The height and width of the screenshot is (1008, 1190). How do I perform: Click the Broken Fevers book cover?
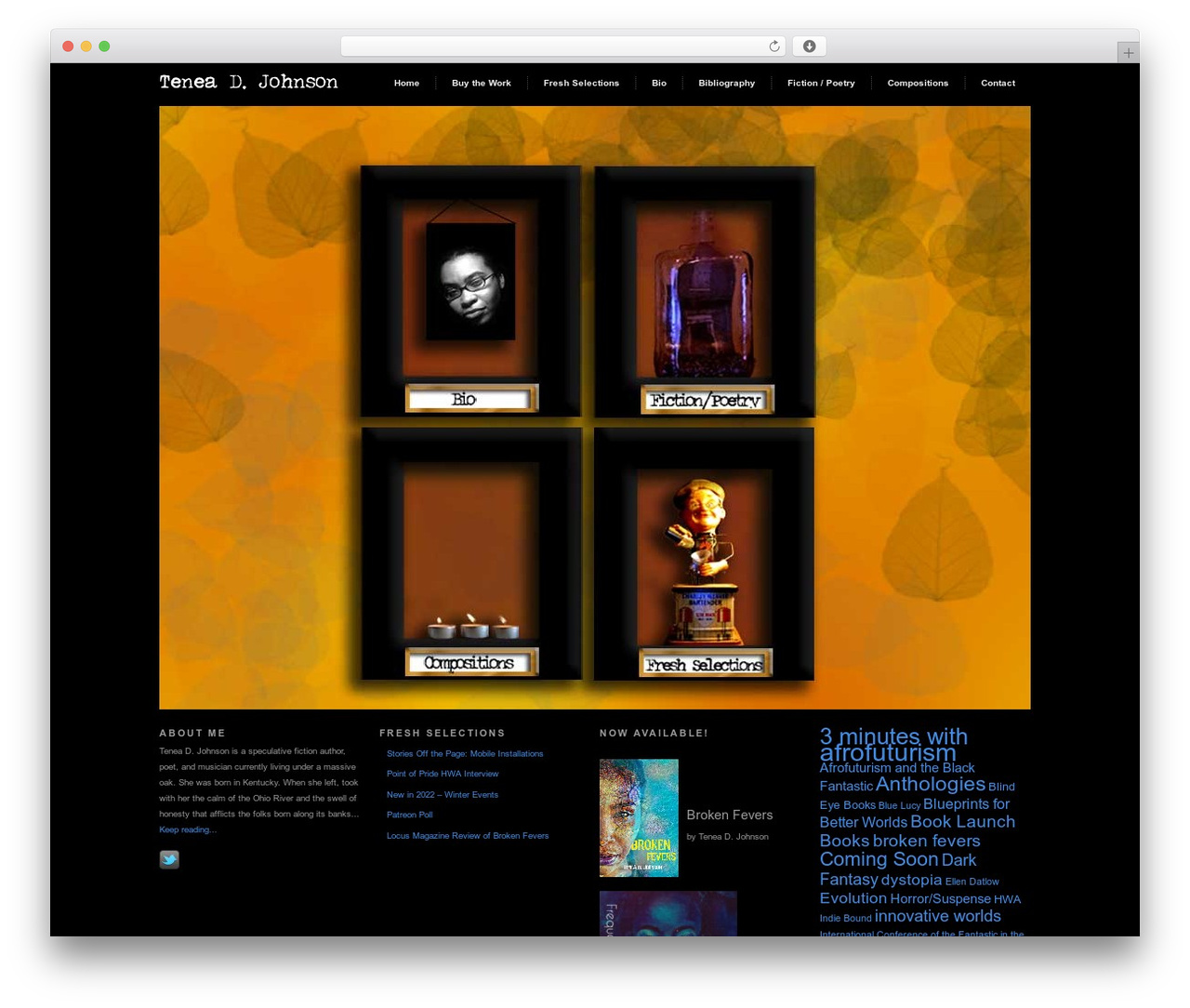click(x=639, y=817)
